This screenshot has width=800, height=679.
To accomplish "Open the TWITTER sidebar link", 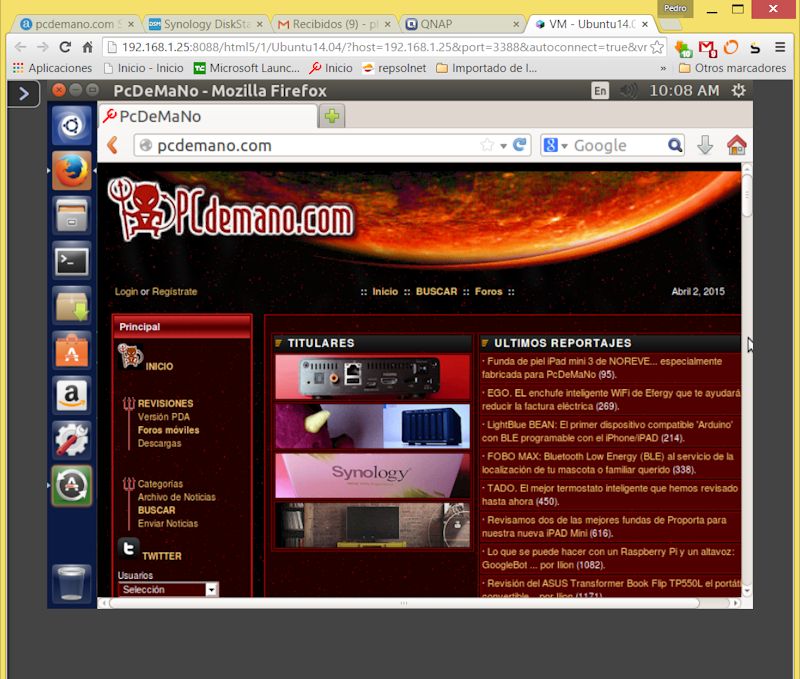I will (162, 556).
